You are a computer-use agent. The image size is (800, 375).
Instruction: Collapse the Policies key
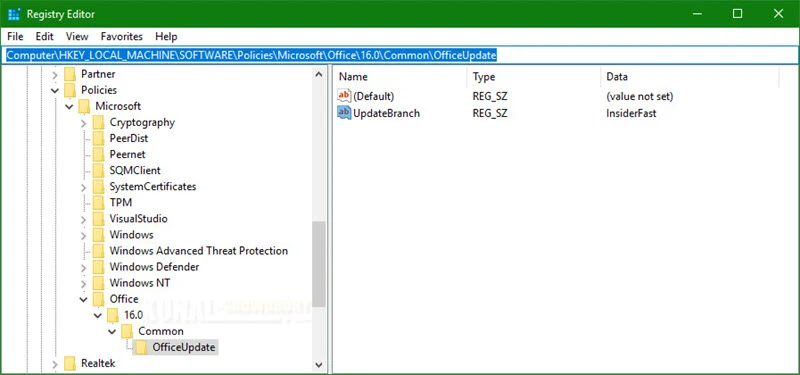tap(55, 90)
